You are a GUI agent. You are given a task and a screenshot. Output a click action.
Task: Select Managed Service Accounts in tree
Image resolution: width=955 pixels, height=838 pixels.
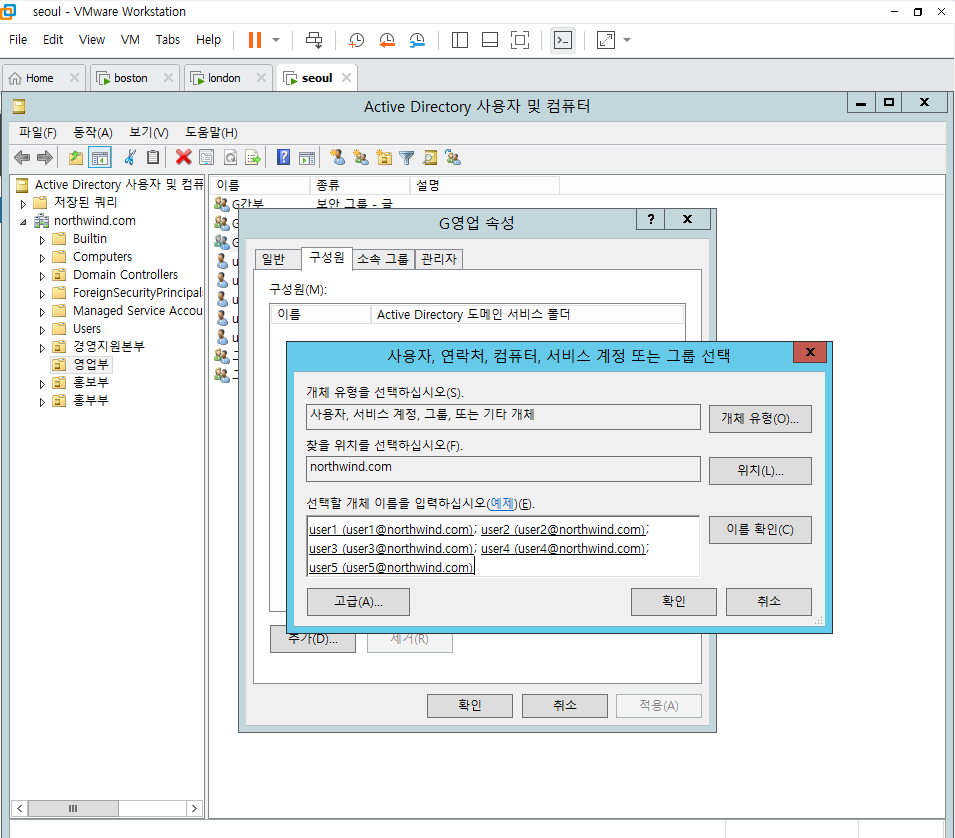[138, 311]
